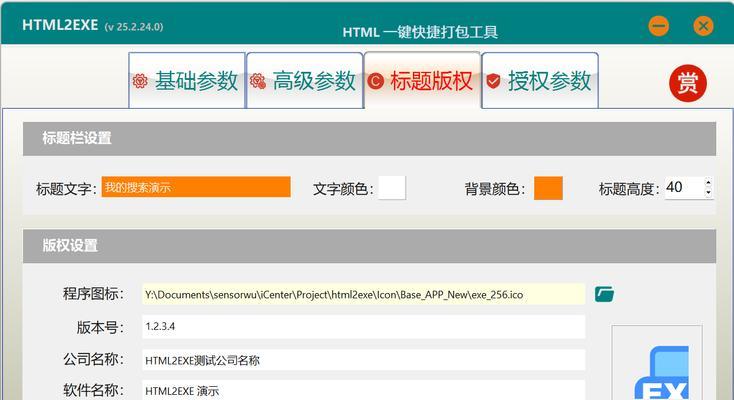Click the 标题高度 value field showing 40
Screen dimensions: 734x400
tap(684, 187)
